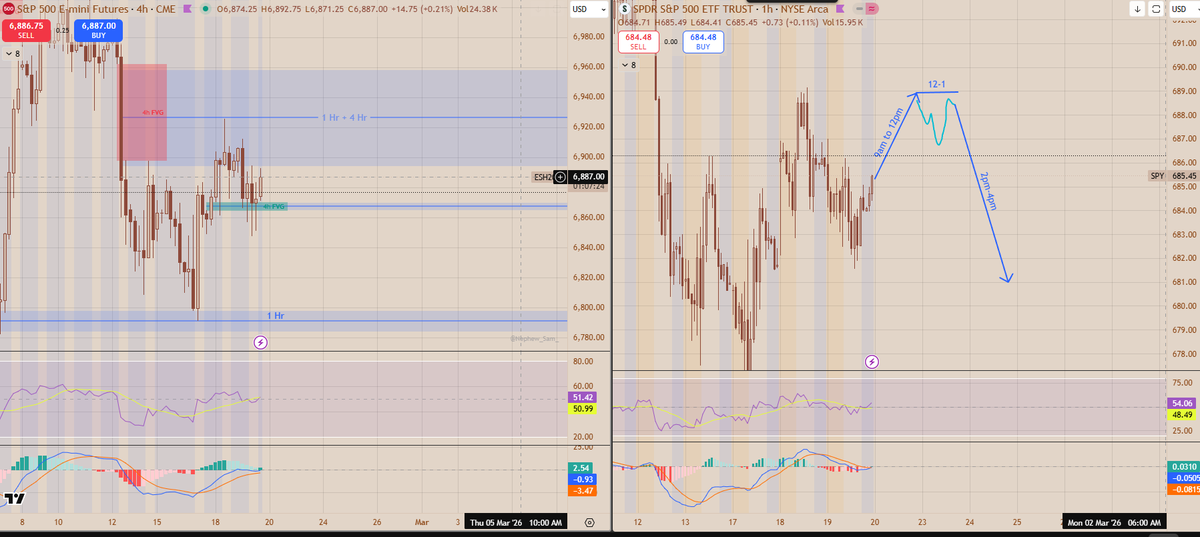Click the green market status dot on the futures chart
Image resolution: width=1200 pixels, height=537 pixels.
205,9
